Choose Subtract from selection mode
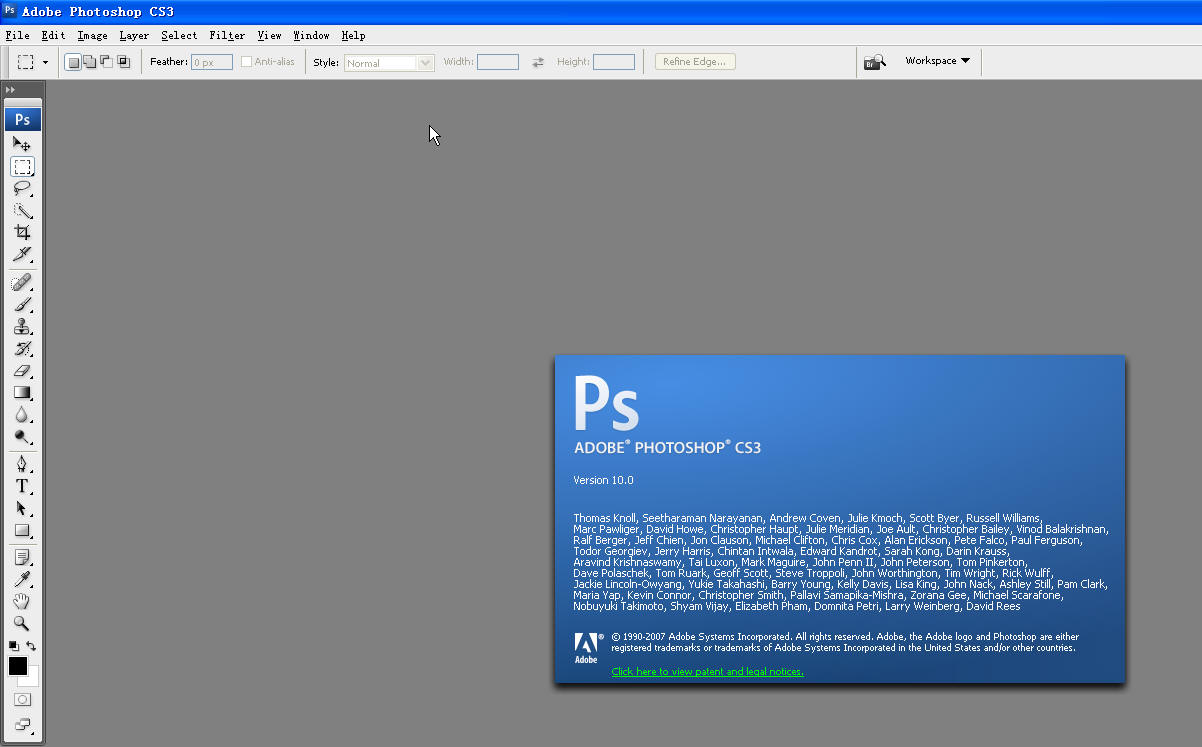This screenshot has height=747, width=1202. pyautogui.click(x=106, y=62)
